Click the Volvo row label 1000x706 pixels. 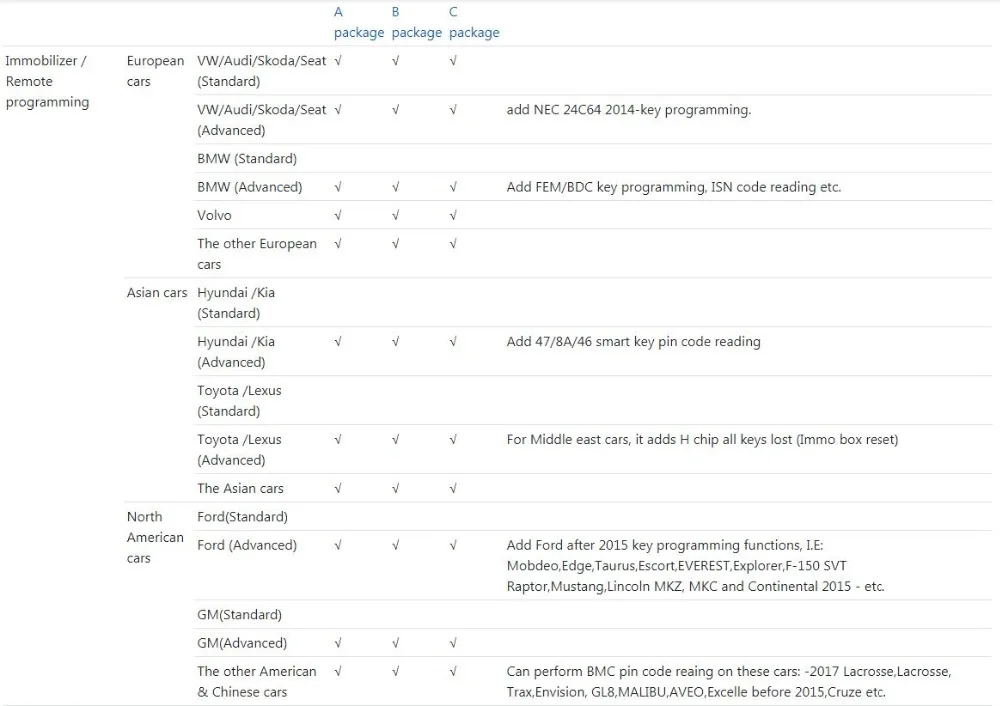(214, 215)
